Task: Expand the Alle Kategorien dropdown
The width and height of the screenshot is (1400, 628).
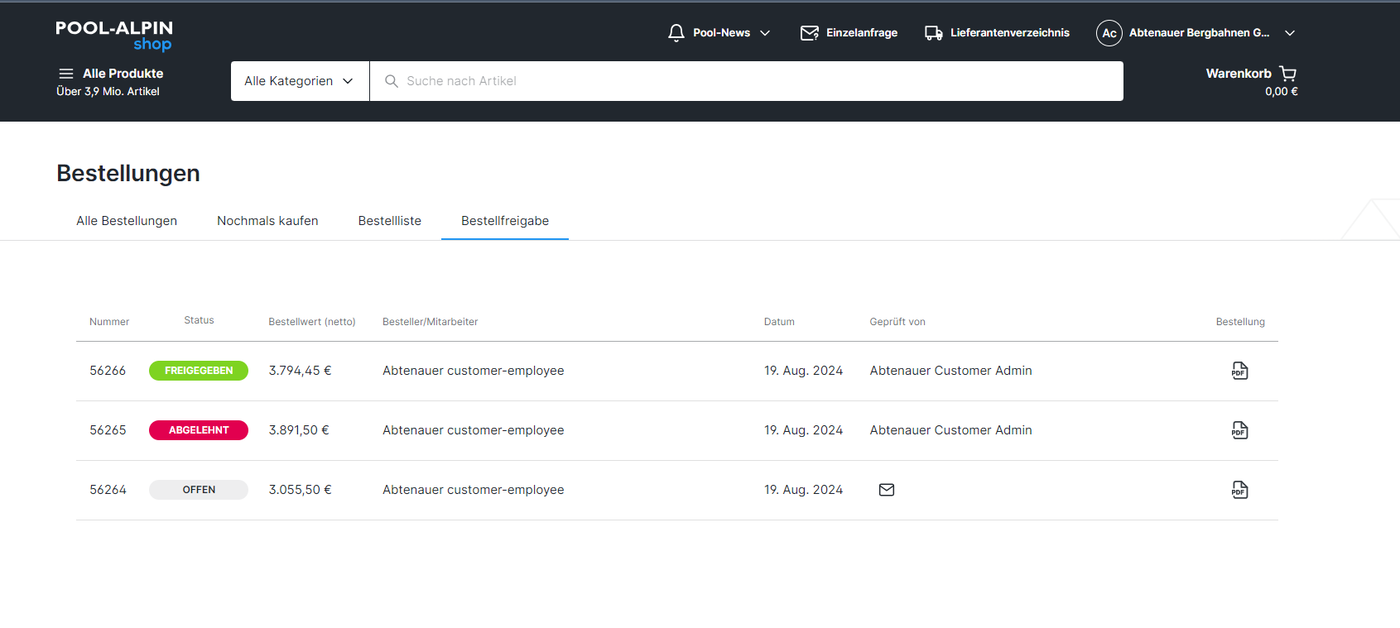Action: 299,81
